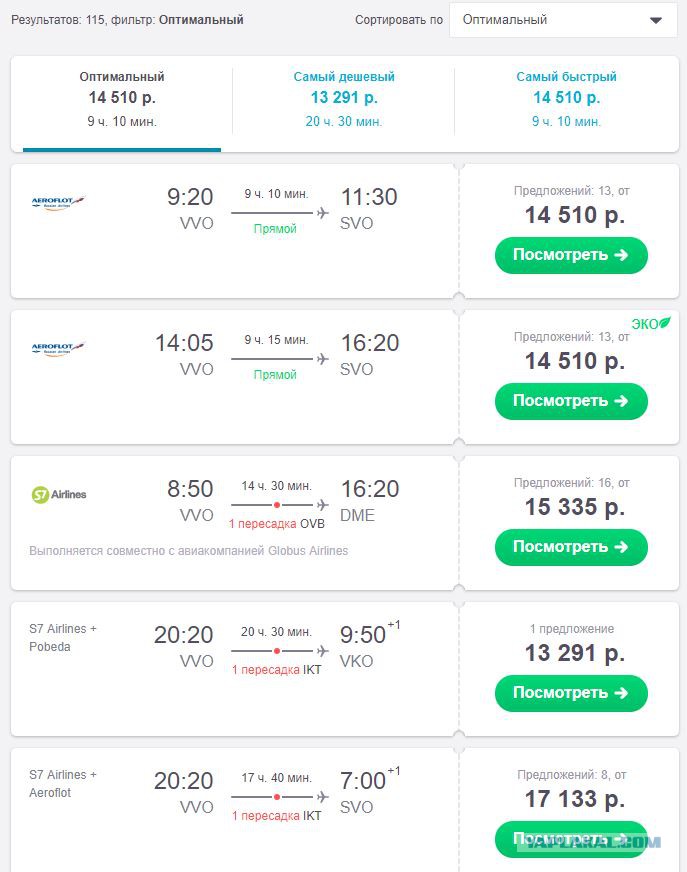
Task: Switch to the Самый быстрый tab
Action: (x=566, y=98)
